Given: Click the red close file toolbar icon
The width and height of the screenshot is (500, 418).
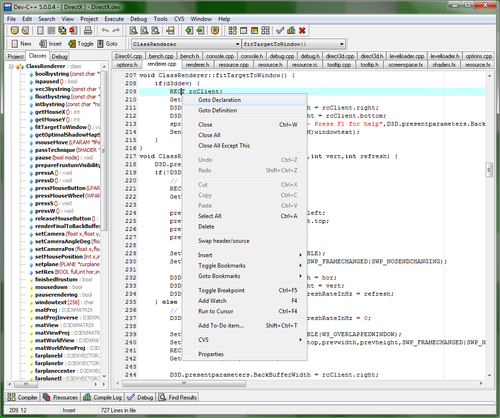Looking at the screenshot, I should [x=73, y=31].
